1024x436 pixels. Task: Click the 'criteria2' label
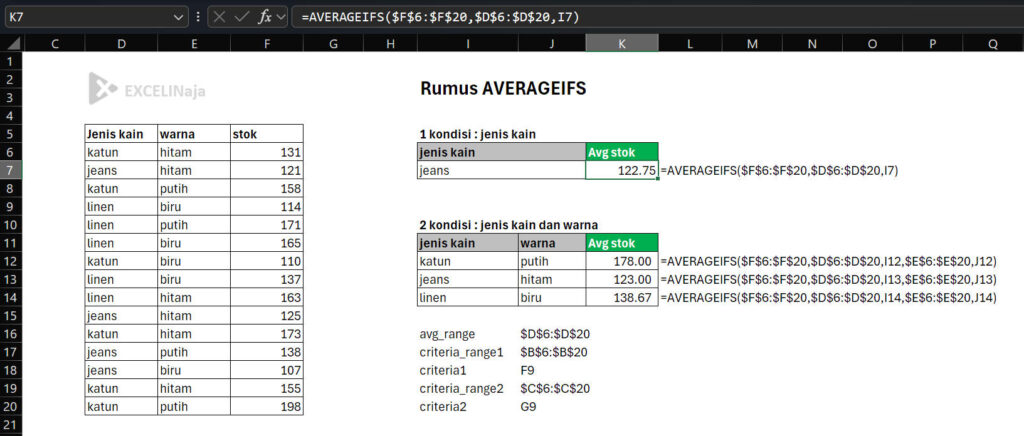[442, 407]
